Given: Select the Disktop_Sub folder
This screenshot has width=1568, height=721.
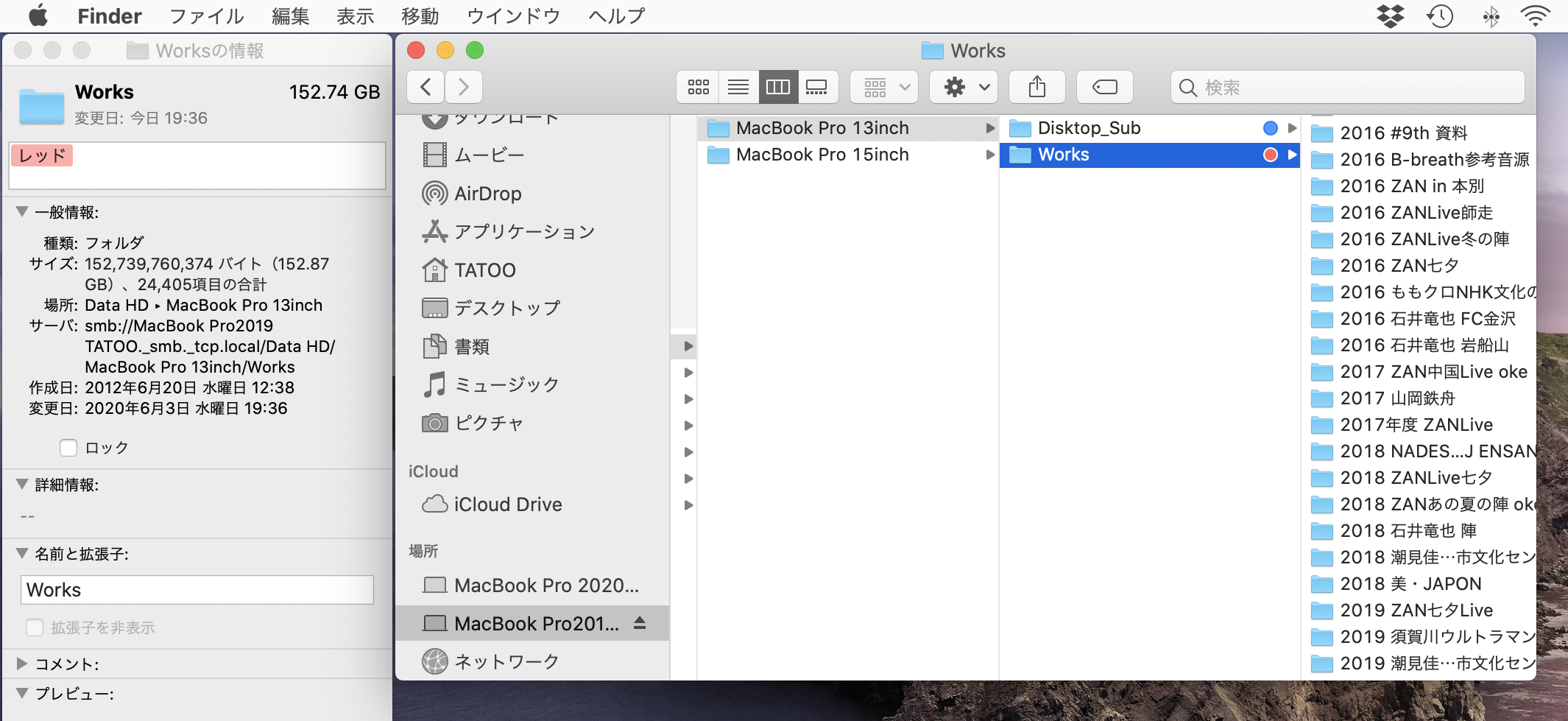Looking at the screenshot, I should click(x=1150, y=128).
